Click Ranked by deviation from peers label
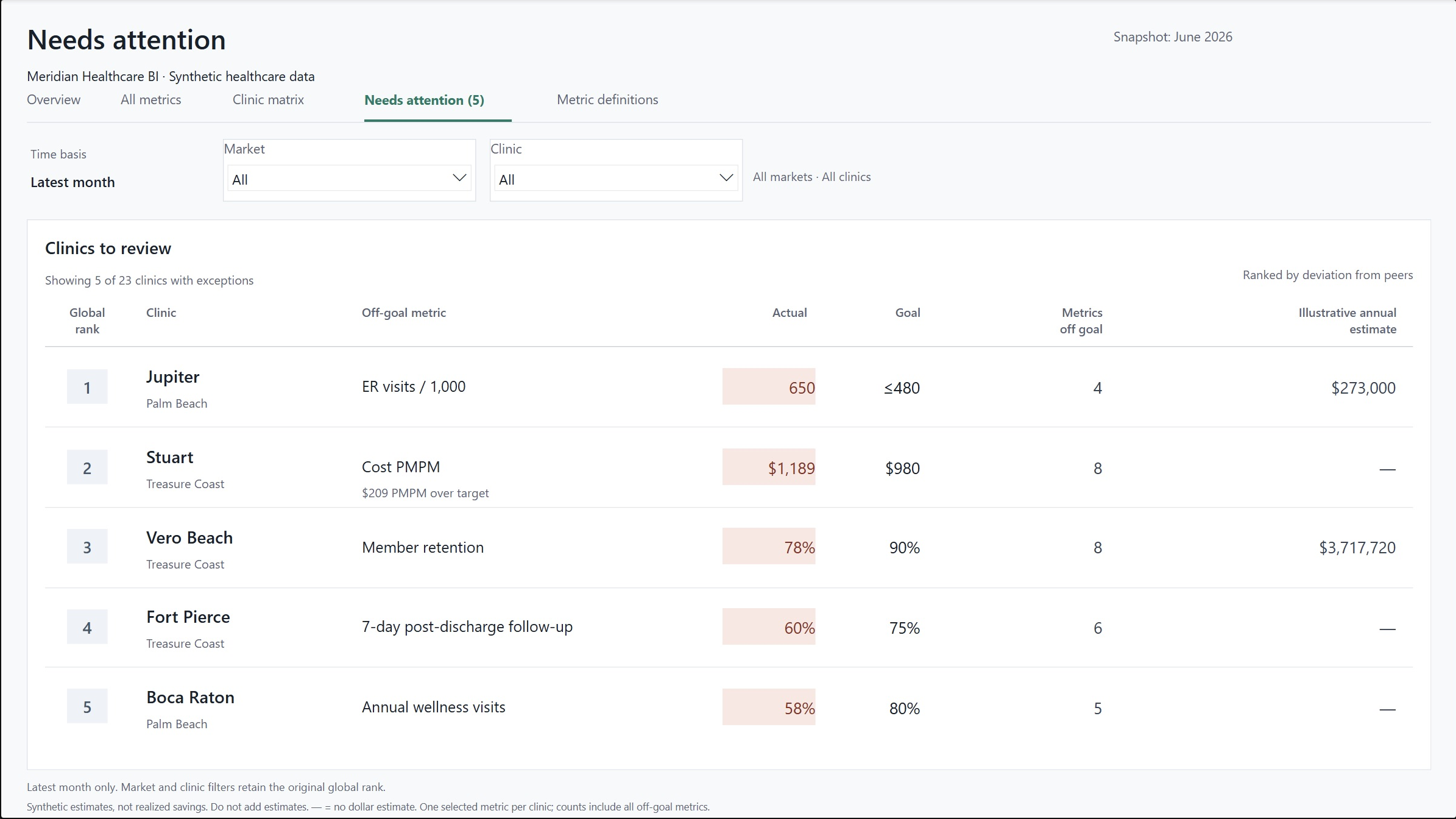 pyautogui.click(x=1327, y=275)
